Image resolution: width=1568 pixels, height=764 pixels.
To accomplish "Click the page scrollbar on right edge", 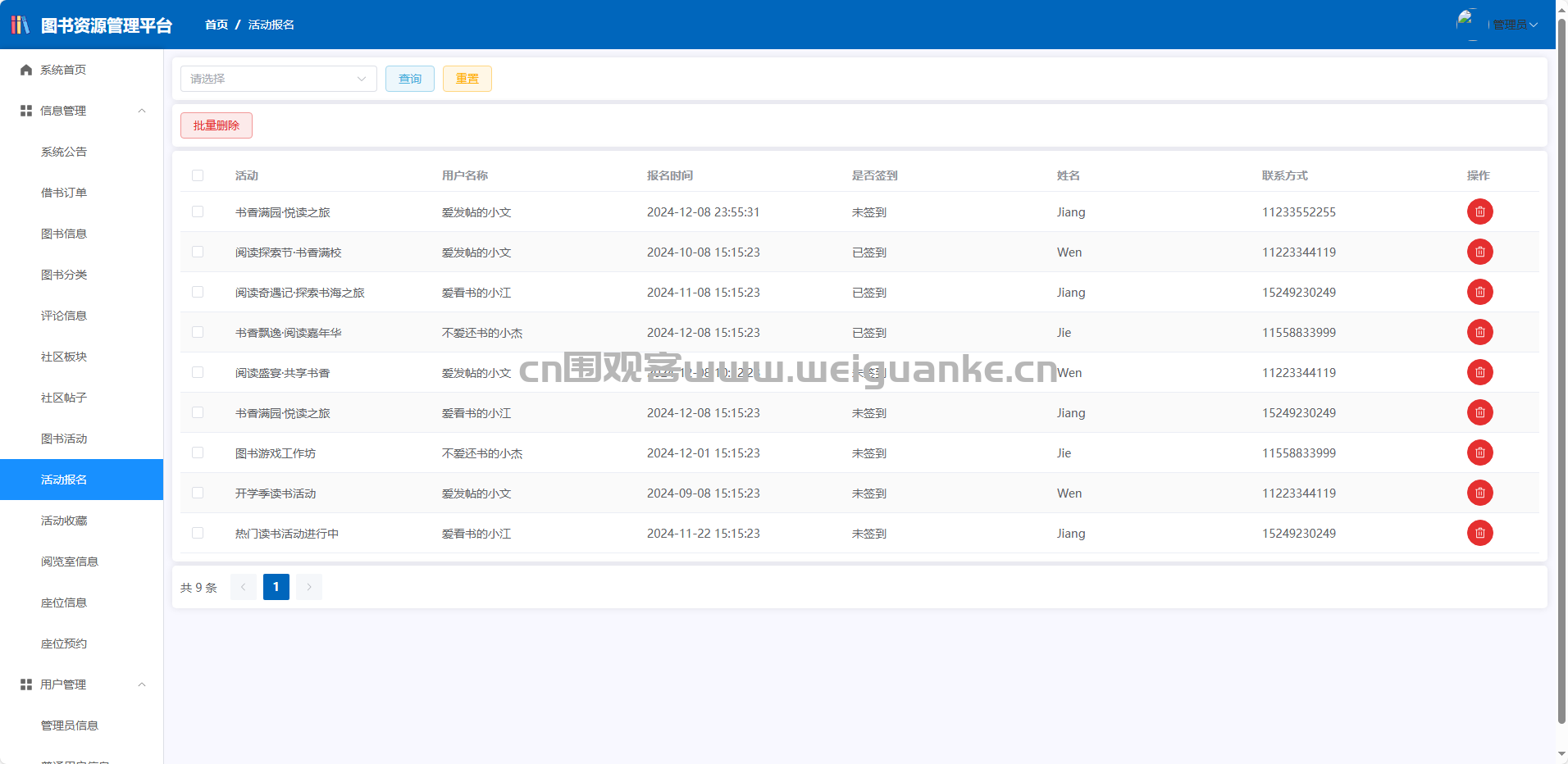I will point(1561,369).
